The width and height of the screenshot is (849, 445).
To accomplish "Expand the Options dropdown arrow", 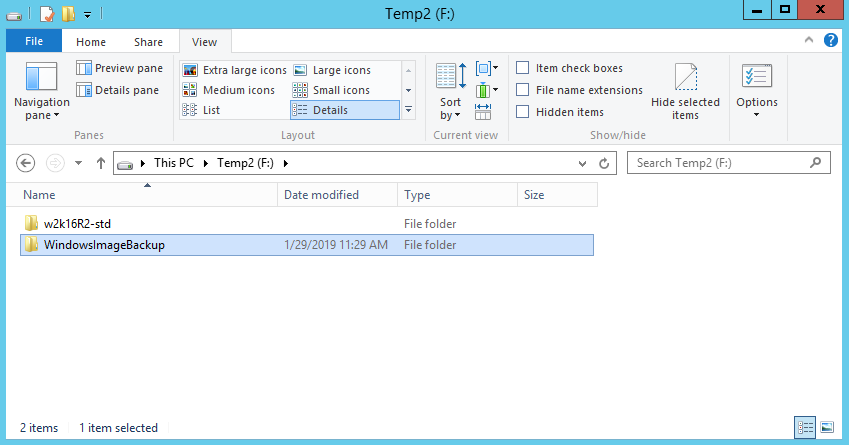I will click(756, 114).
